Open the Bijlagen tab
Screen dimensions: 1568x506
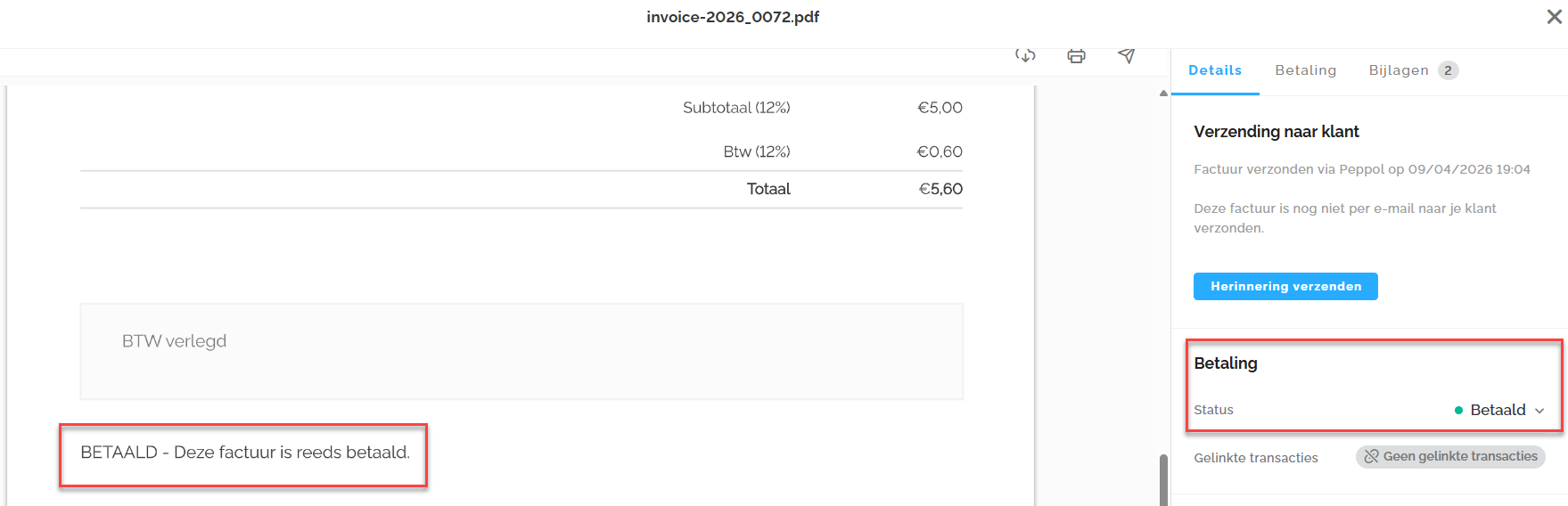tap(1398, 70)
